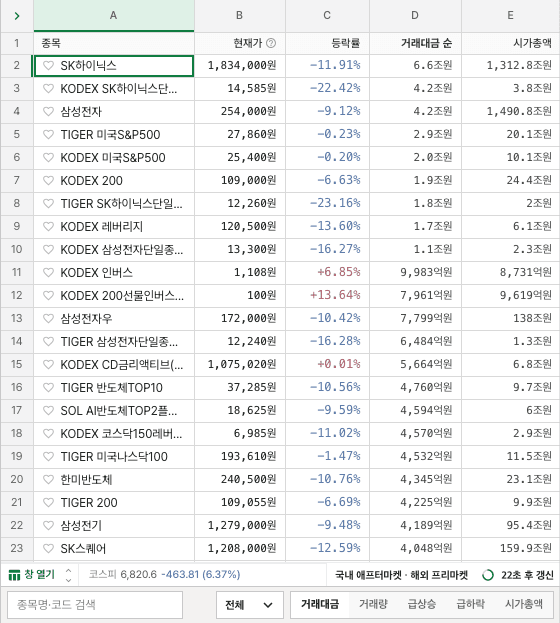560x623 pixels.
Task: Toggle heart for KODEX 인버스
Action: (x=48, y=273)
